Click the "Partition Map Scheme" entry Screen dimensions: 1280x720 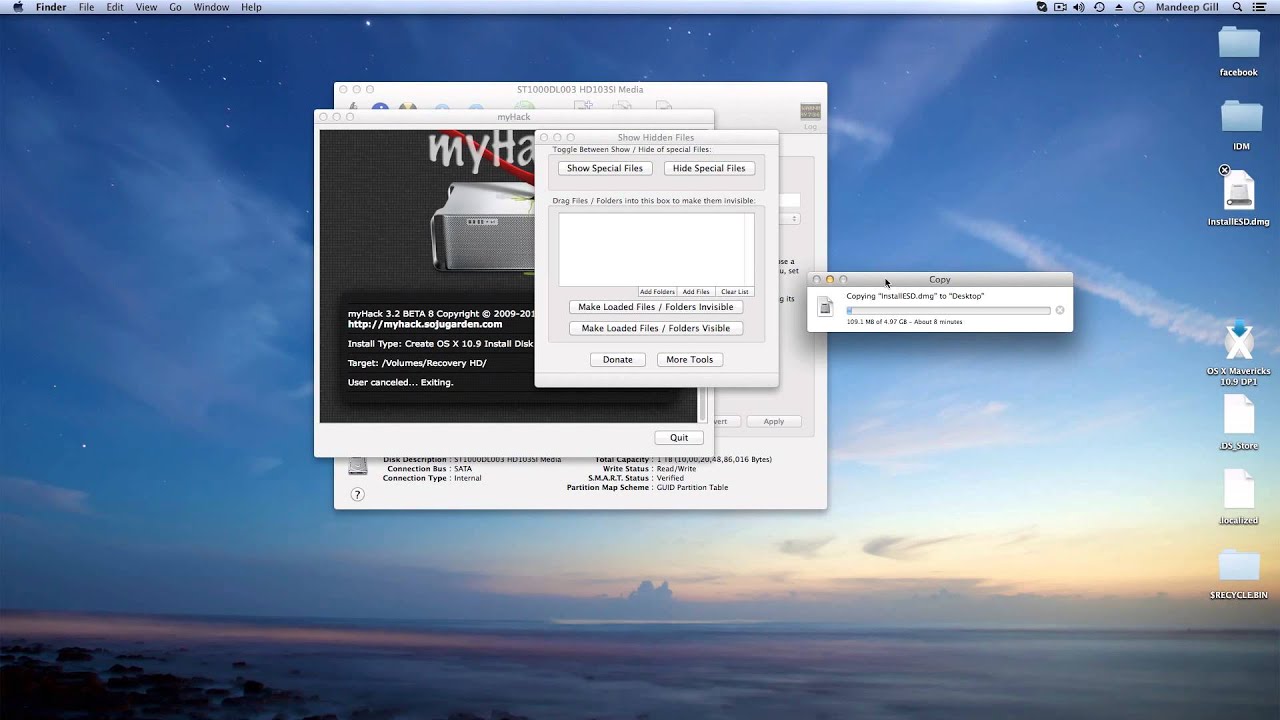648,488
